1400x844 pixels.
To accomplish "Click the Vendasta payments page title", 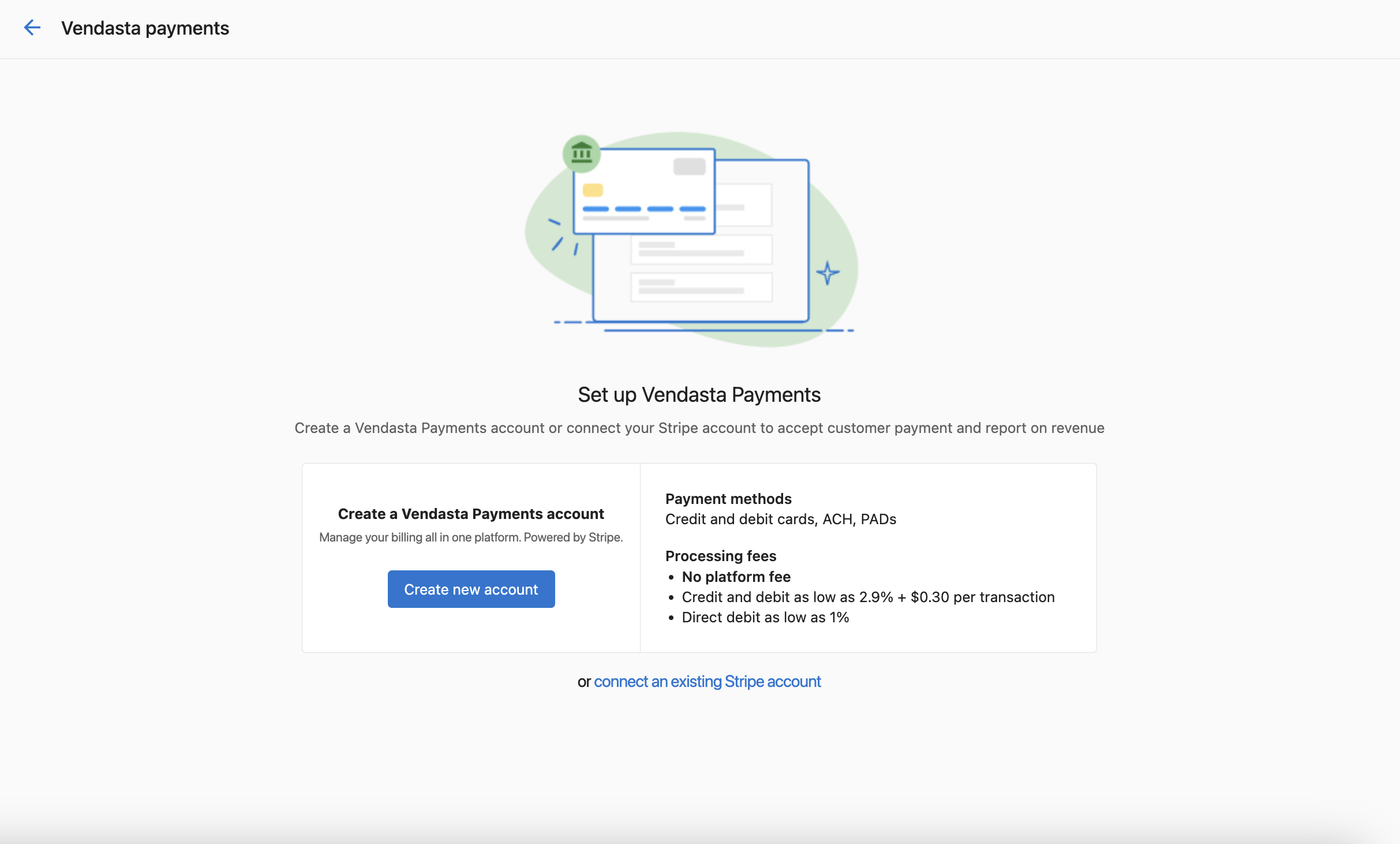I will 145,28.
